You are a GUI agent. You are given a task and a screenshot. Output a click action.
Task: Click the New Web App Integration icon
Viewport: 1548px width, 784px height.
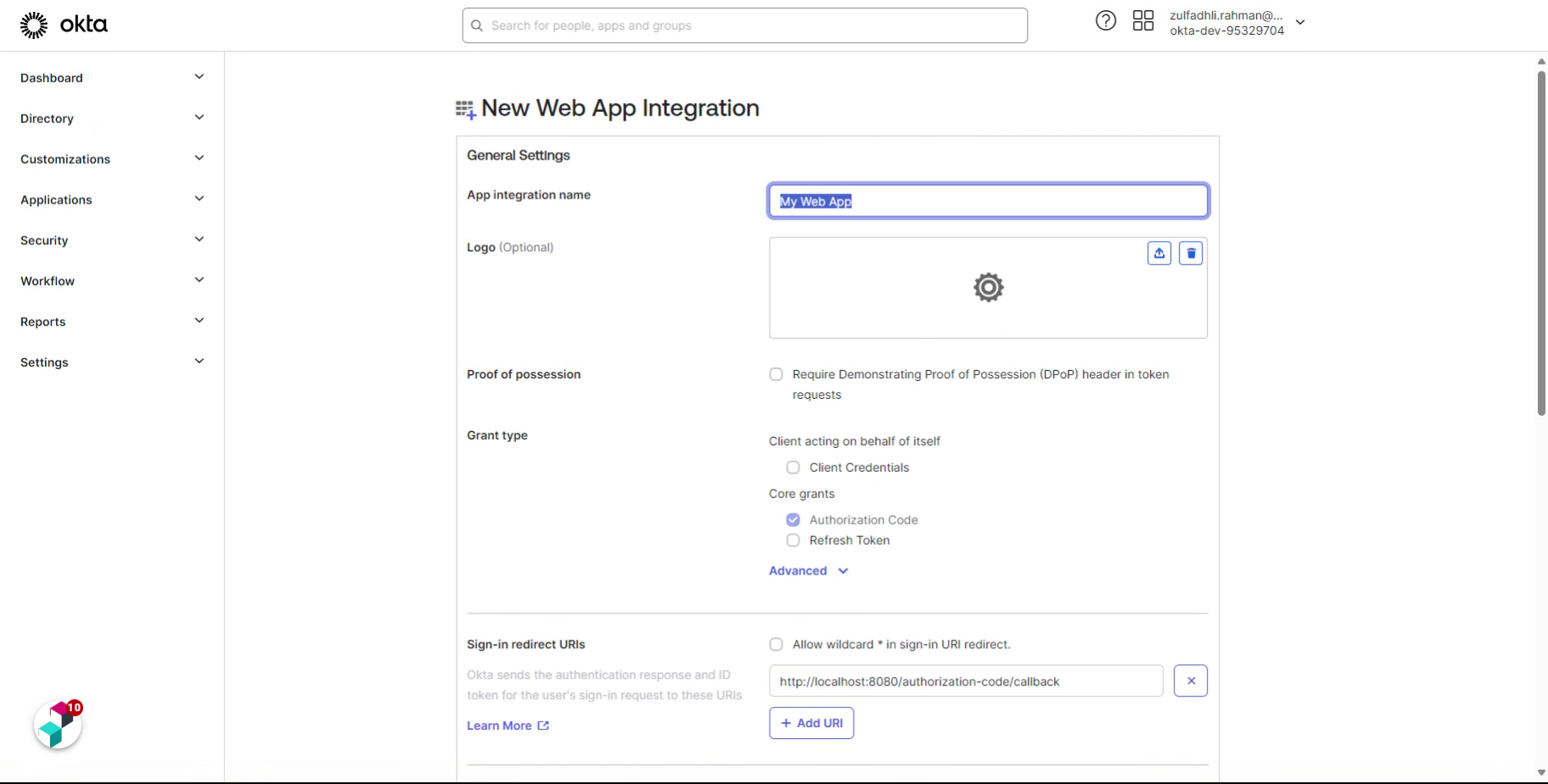(465, 109)
